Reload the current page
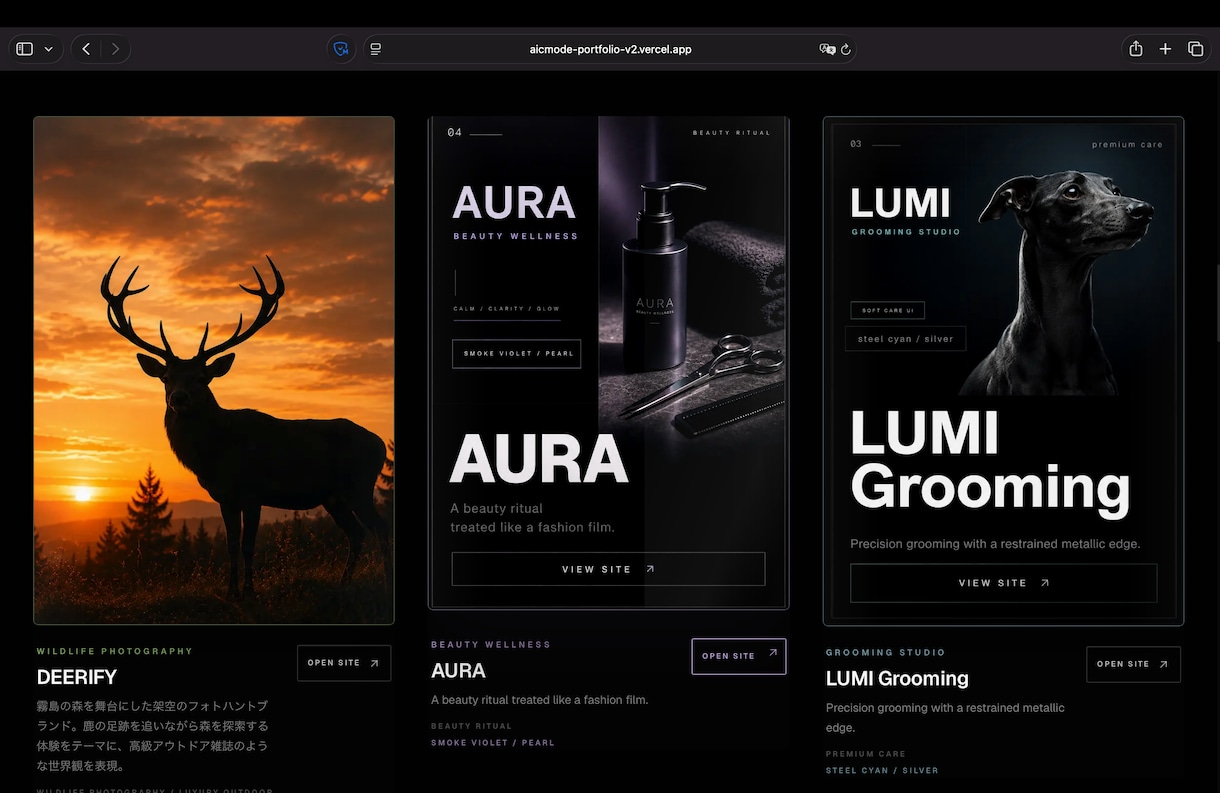The height and width of the screenshot is (793, 1220). pos(846,49)
